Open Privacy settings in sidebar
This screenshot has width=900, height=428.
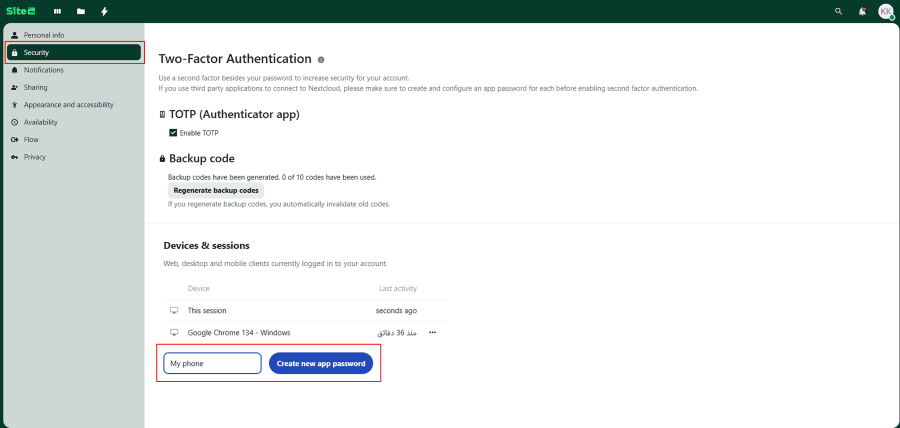(35, 157)
